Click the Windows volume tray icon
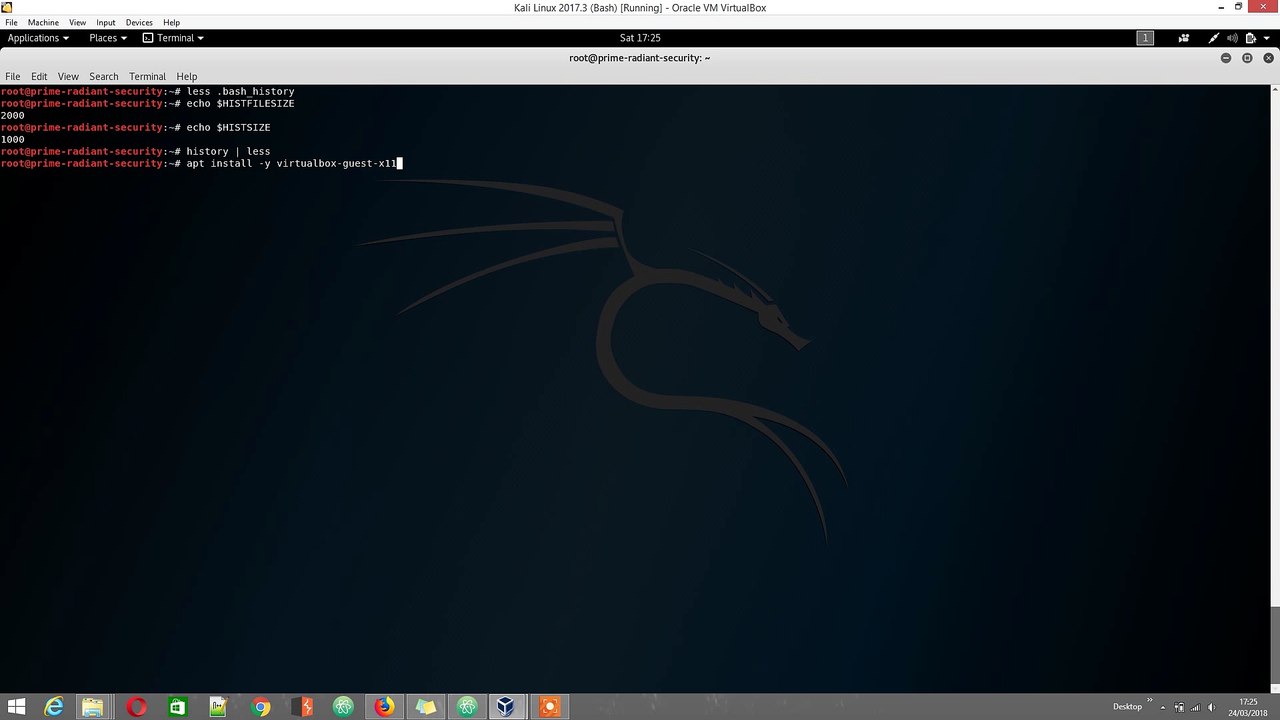Viewport: 1280px width, 720px height. click(x=1211, y=707)
